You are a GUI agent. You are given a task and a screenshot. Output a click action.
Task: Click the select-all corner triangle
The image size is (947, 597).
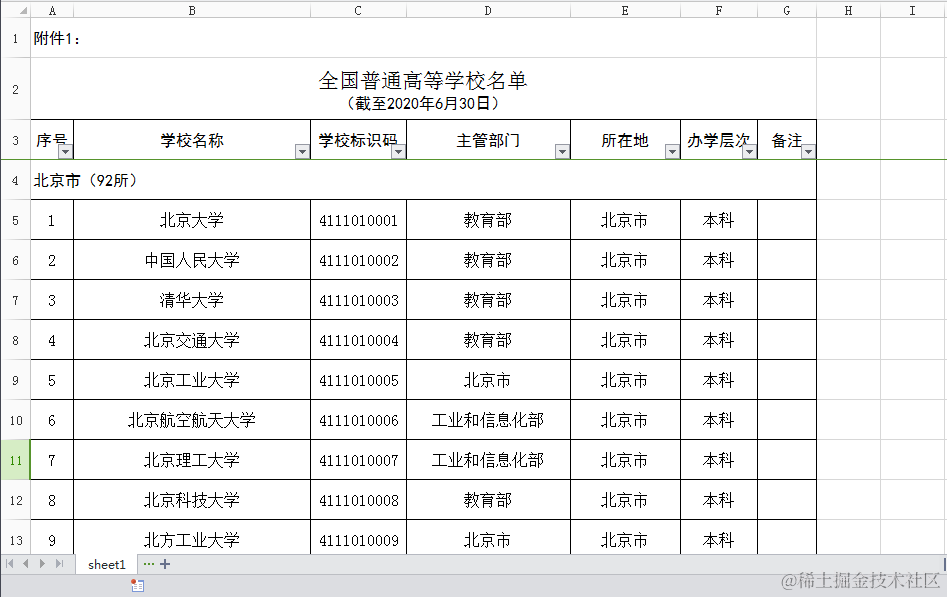click(x=23, y=11)
